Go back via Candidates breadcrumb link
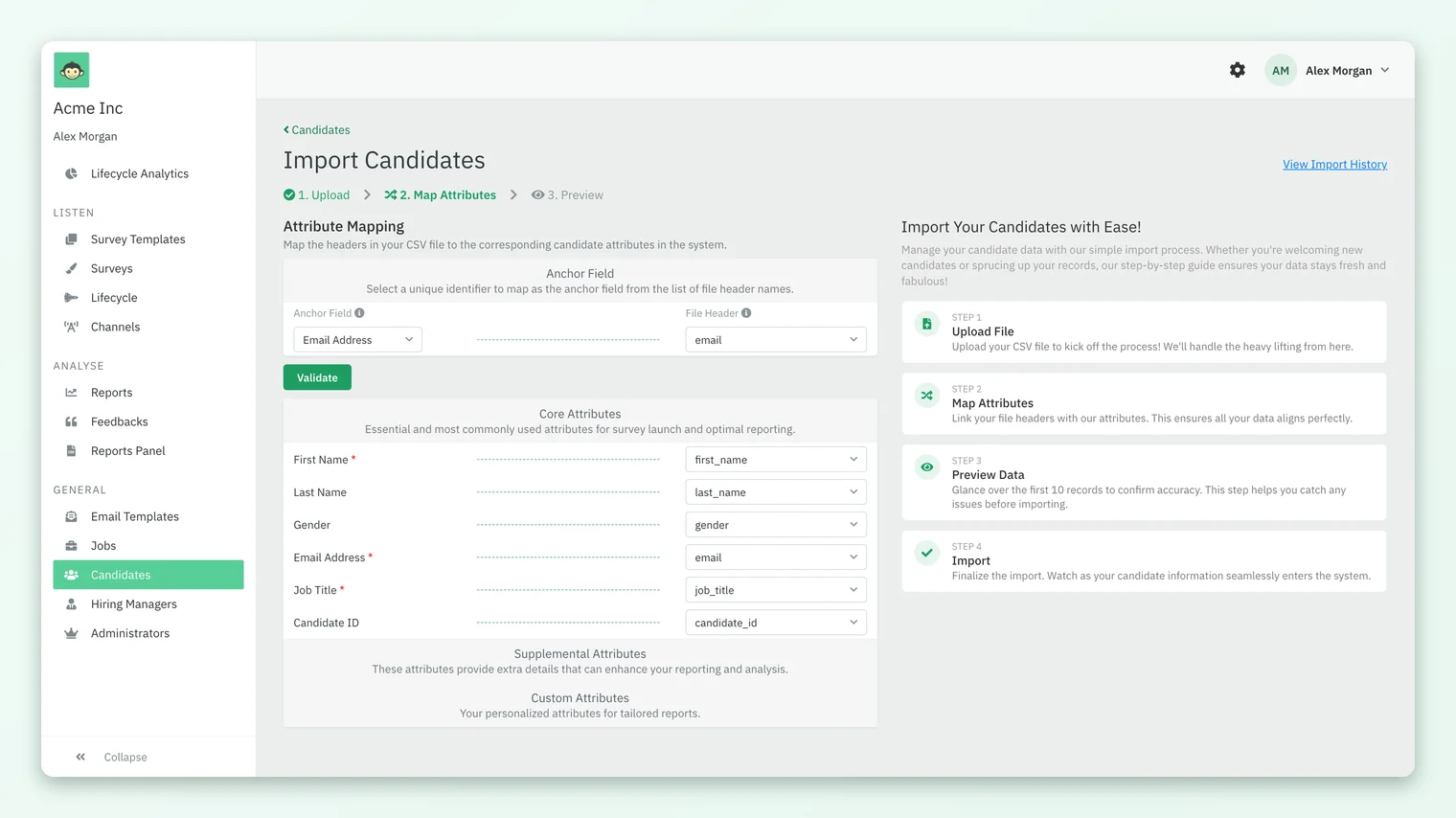Image resolution: width=1456 pixels, height=818 pixels. tap(321, 129)
